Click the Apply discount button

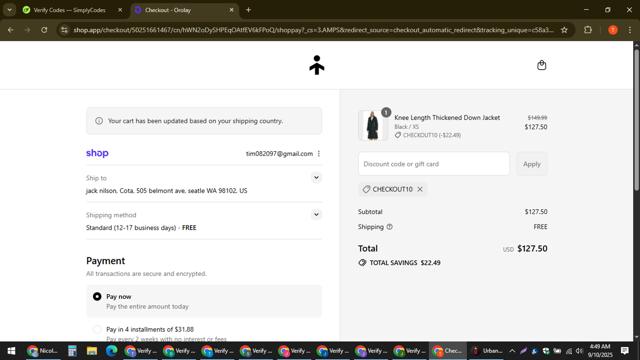click(531, 164)
